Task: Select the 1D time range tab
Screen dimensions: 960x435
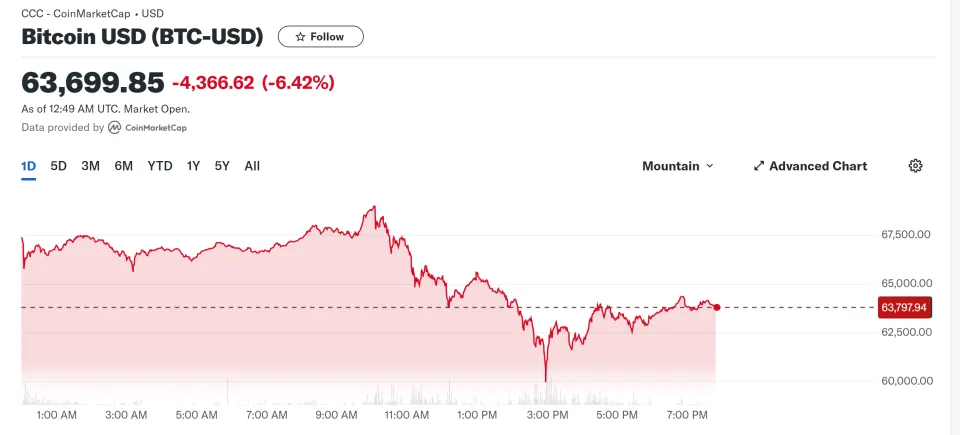Action: (x=29, y=166)
